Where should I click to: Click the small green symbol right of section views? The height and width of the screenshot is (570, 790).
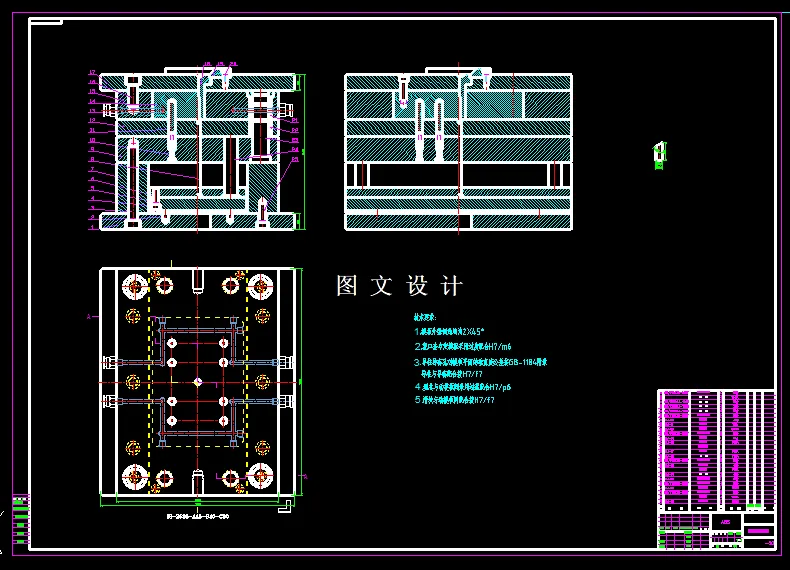pyautogui.click(x=660, y=155)
